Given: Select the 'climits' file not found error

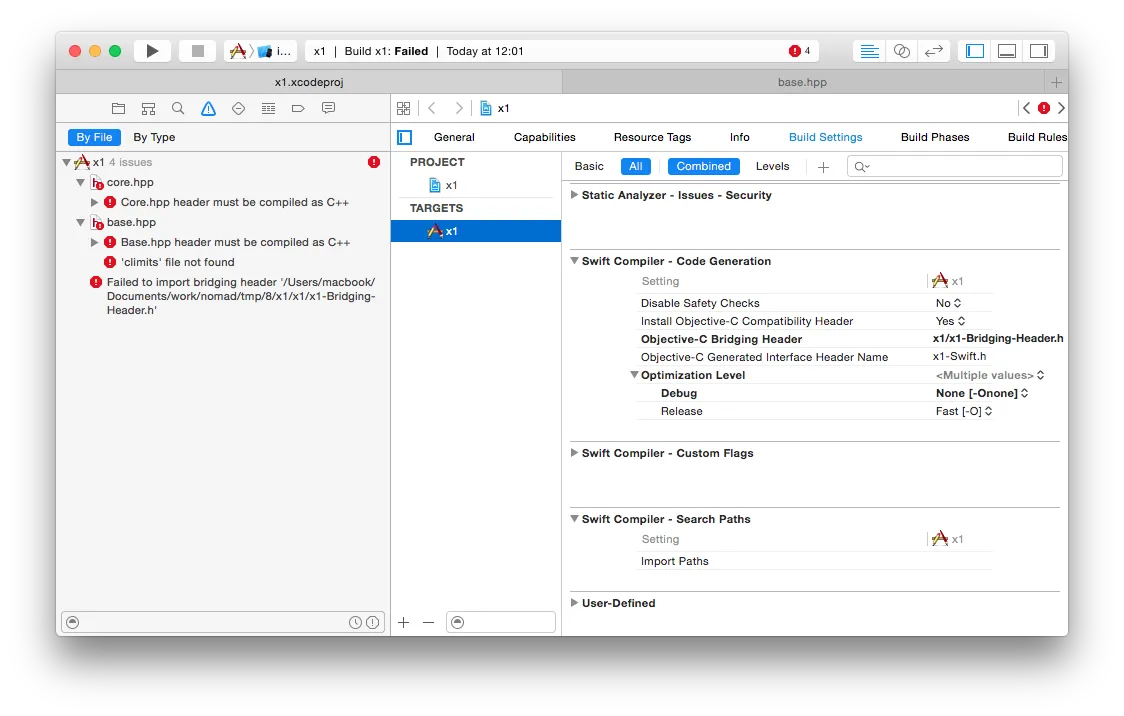Looking at the screenshot, I should tap(177, 262).
